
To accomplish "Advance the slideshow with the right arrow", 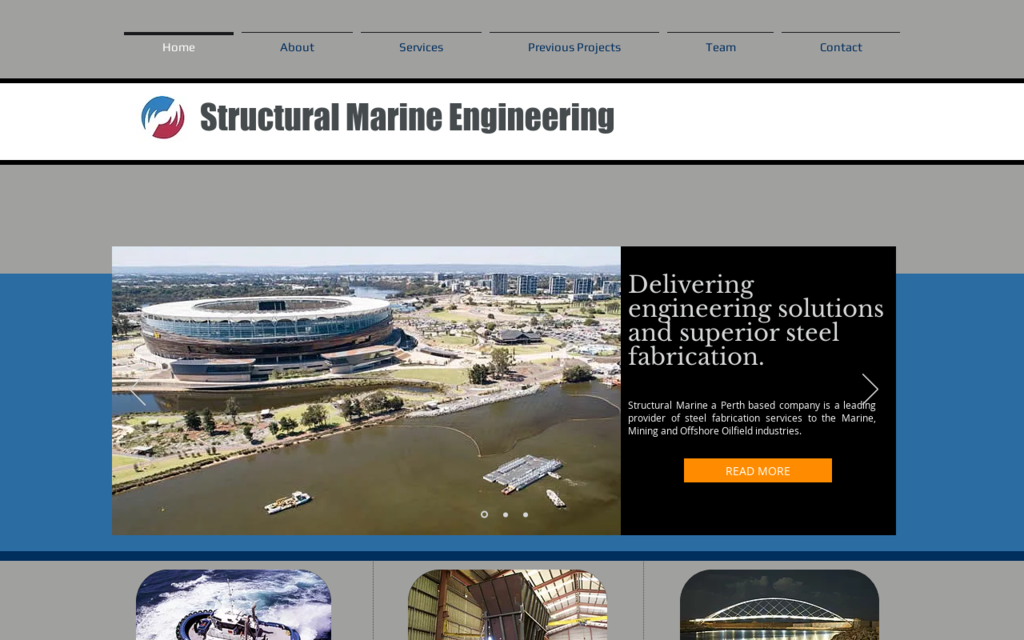I will (x=868, y=389).
